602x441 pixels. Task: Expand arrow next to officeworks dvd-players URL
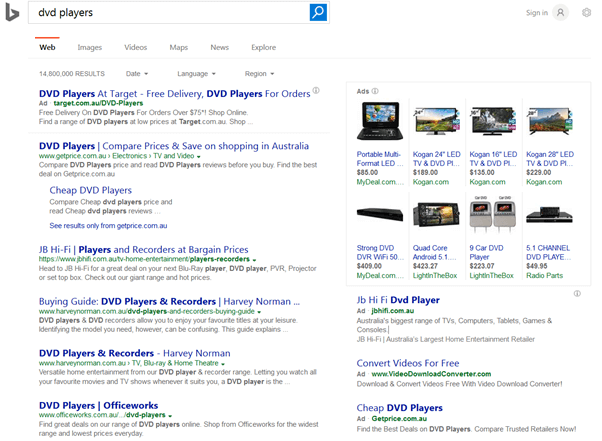[170, 416]
